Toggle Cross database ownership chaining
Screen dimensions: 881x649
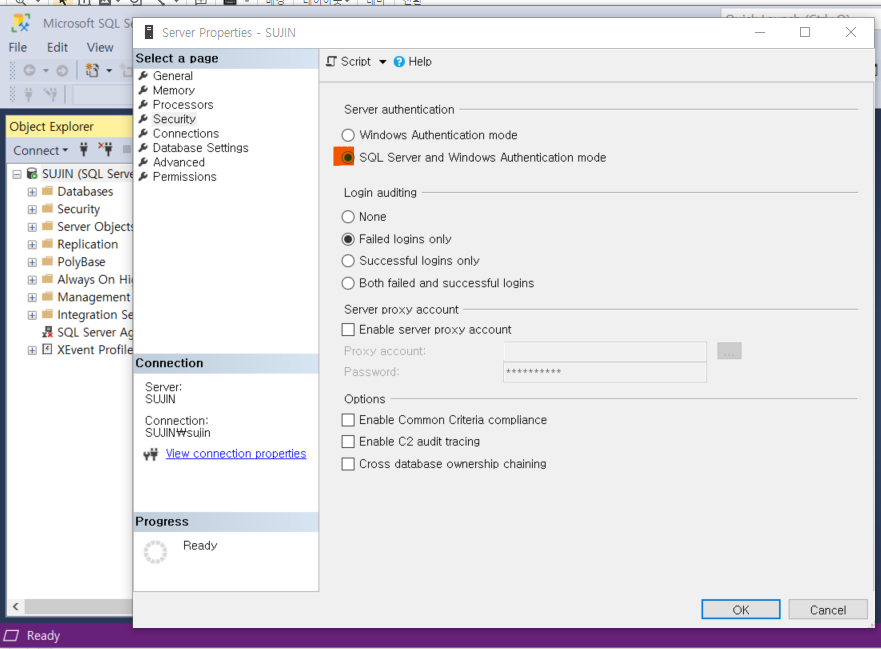point(348,464)
